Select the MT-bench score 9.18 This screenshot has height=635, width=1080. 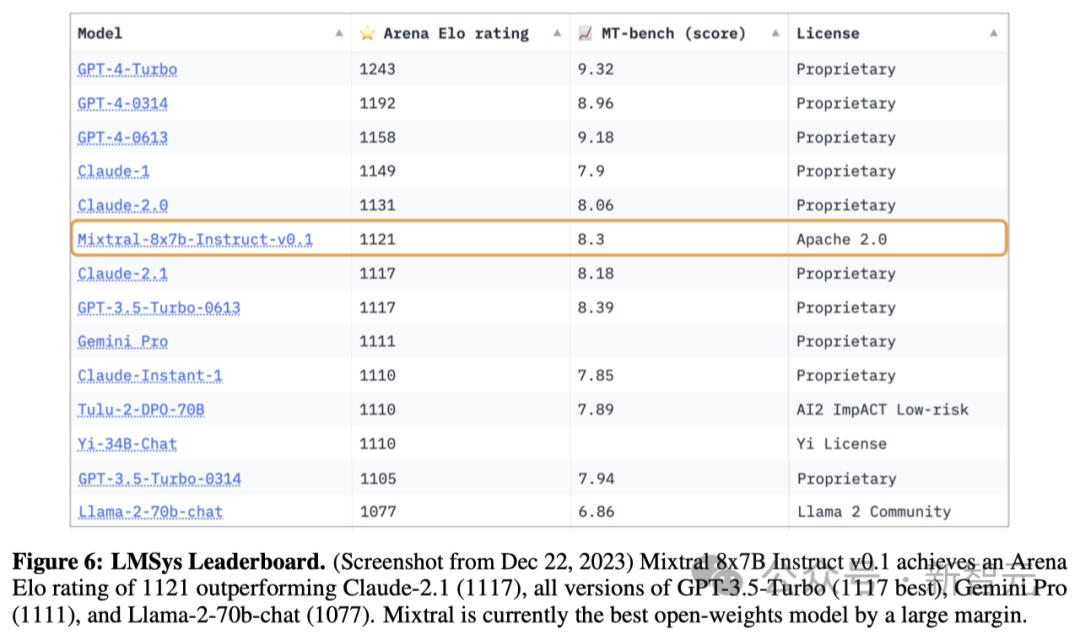[x=596, y=137]
